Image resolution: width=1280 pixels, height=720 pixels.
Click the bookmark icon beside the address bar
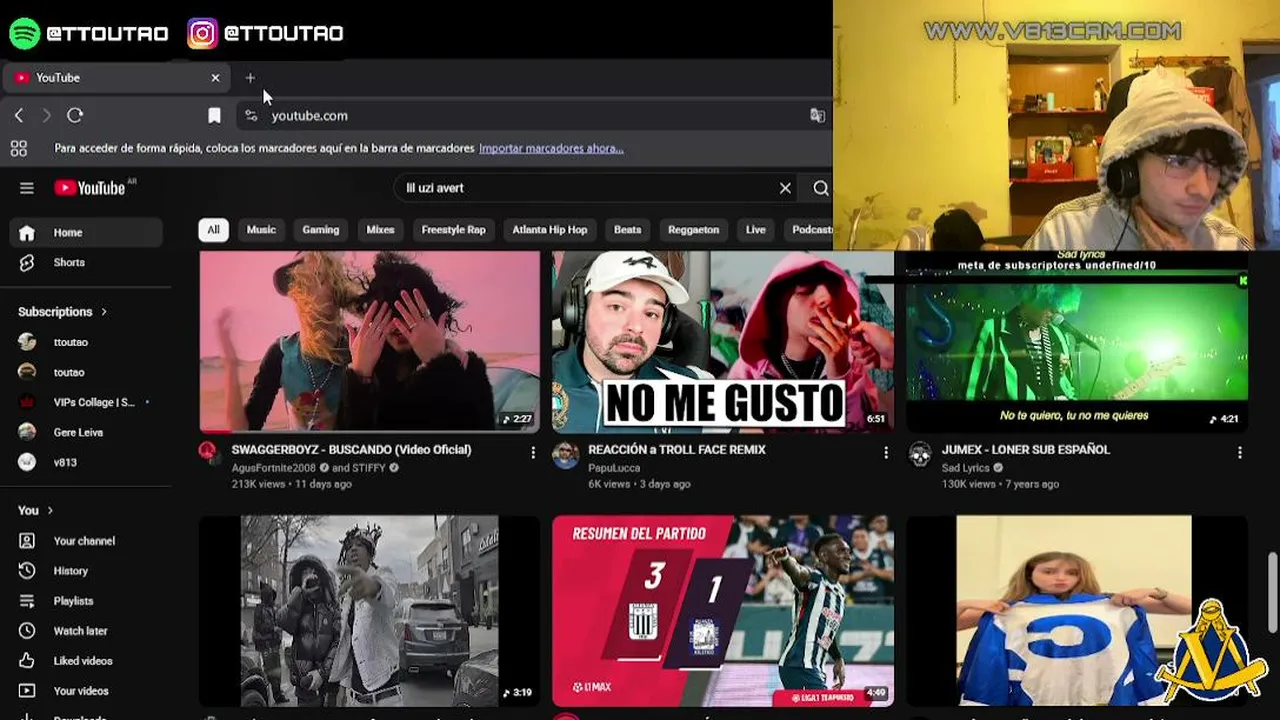coord(214,116)
